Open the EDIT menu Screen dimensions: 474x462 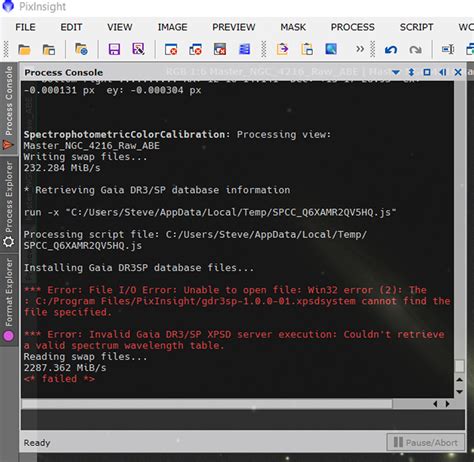[x=71, y=27]
